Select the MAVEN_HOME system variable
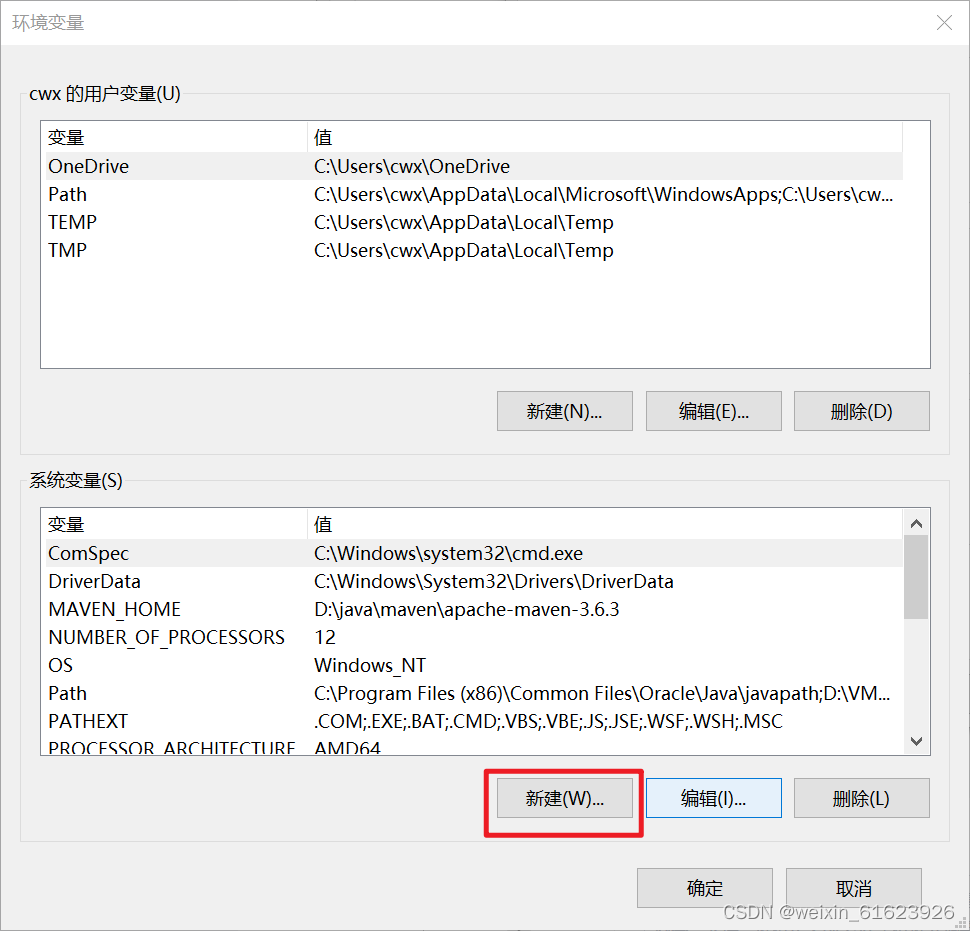This screenshot has width=970, height=931. [474, 609]
